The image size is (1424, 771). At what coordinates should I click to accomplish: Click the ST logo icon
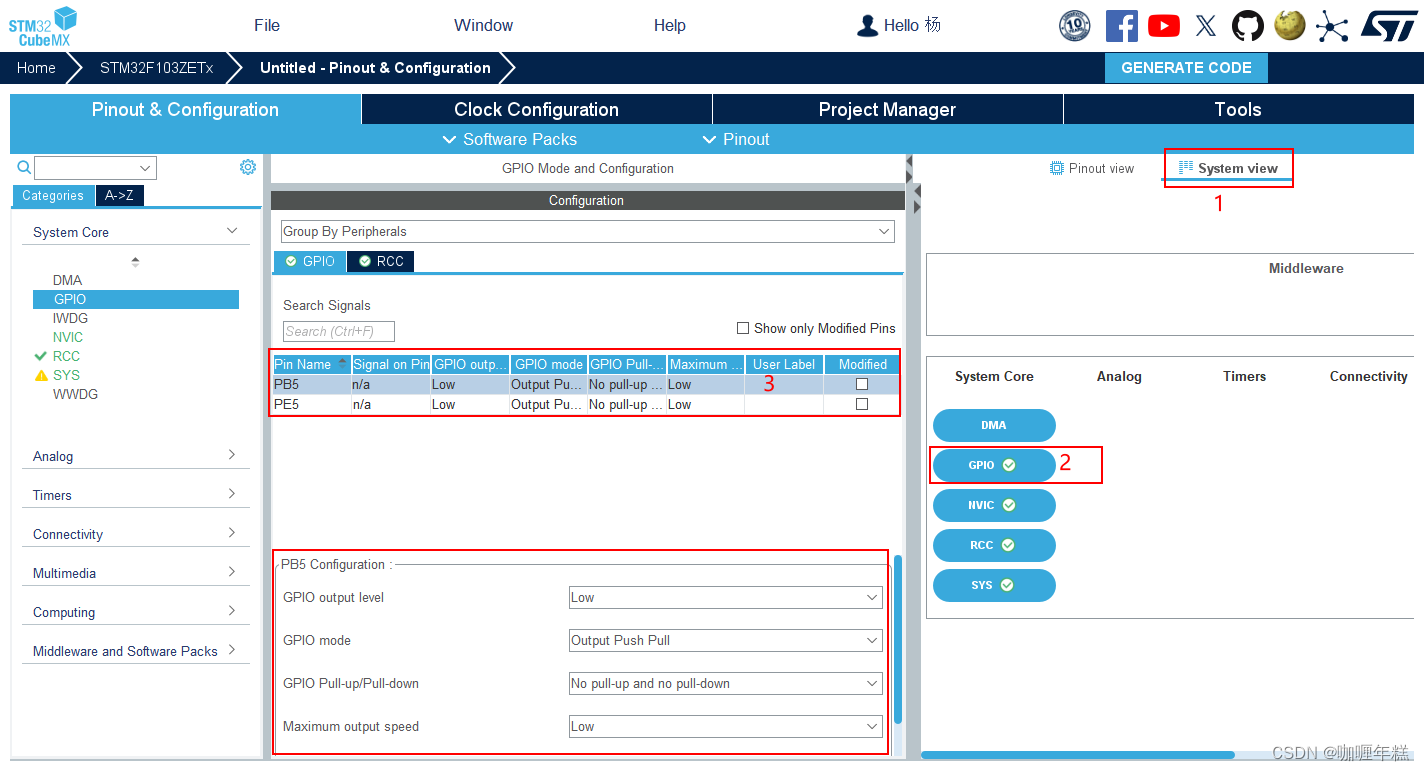[1389, 26]
